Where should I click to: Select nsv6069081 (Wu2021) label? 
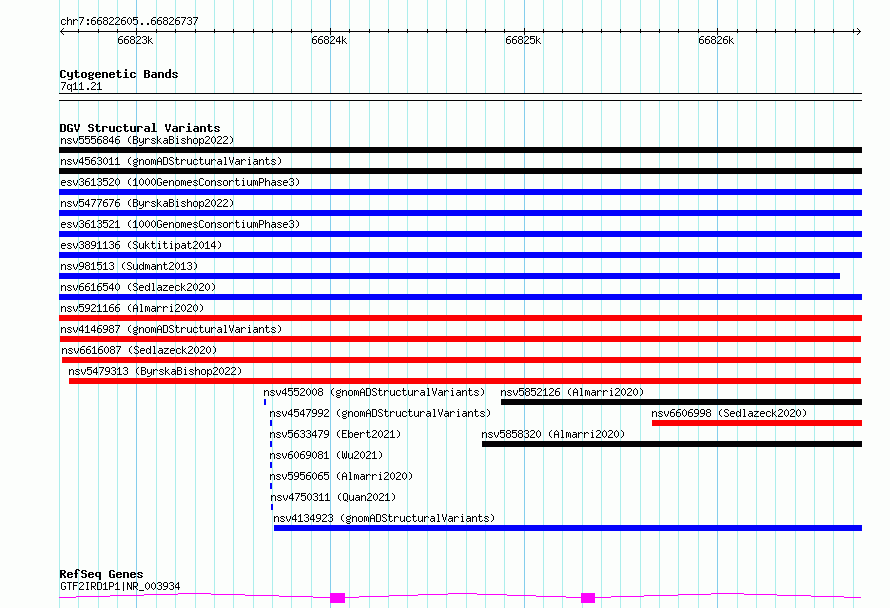326,455
